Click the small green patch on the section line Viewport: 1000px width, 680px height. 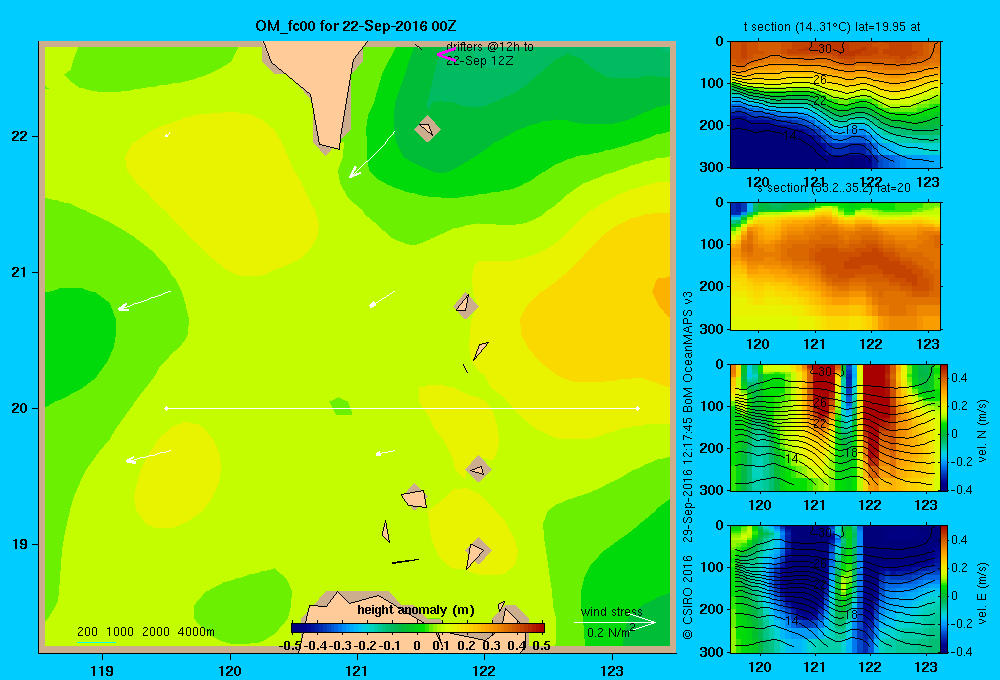pos(341,406)
